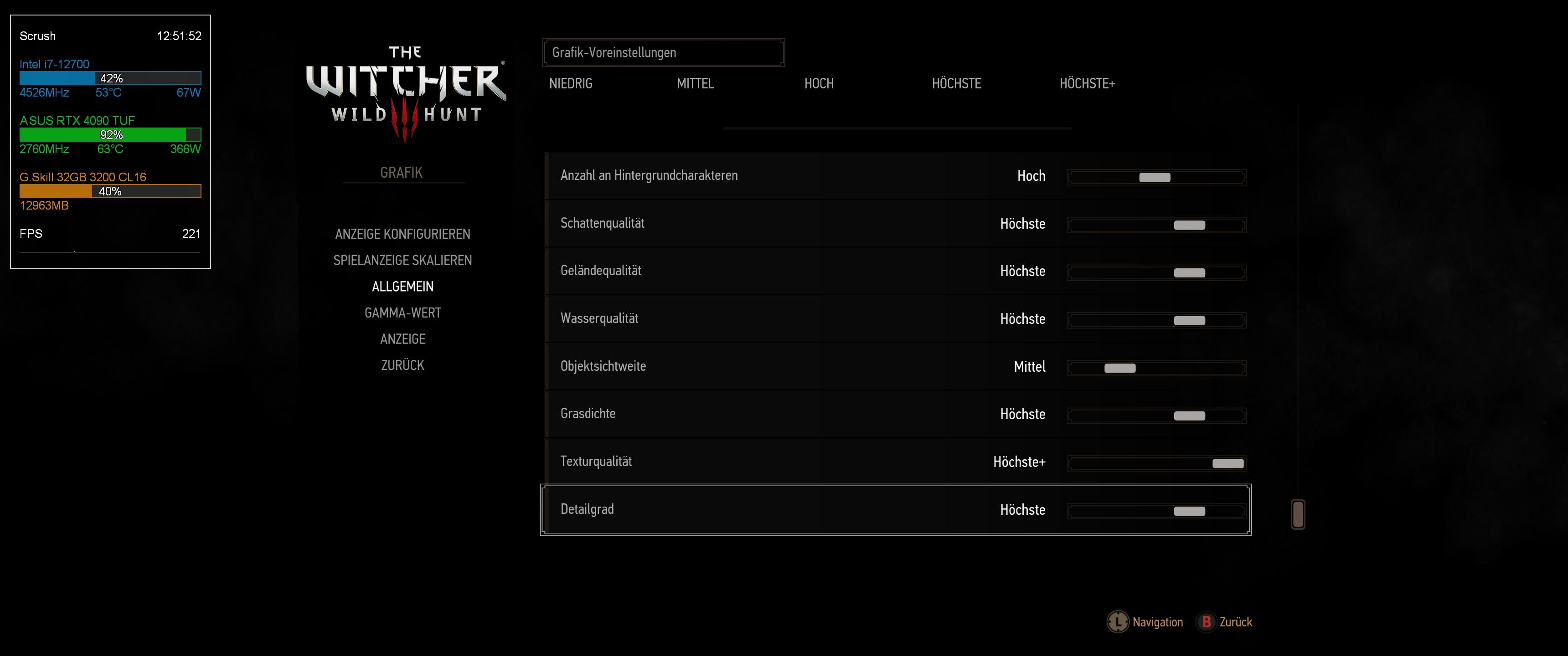Select the ALLGEMEIN menu entry
Viewport: 1568px width, 656px height.
tap(402, 287)
